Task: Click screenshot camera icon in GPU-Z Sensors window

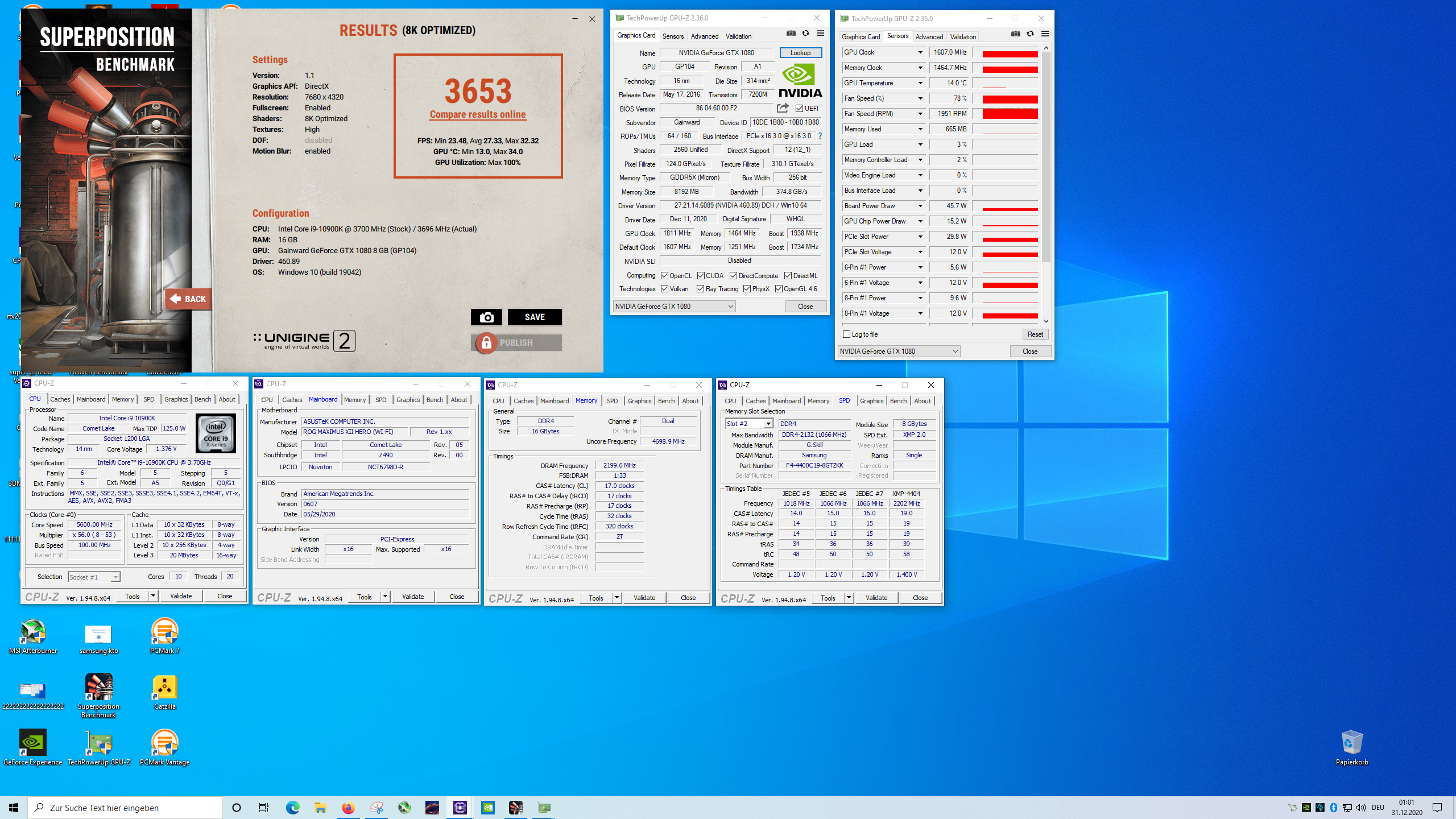Action: pos(1016,34)
